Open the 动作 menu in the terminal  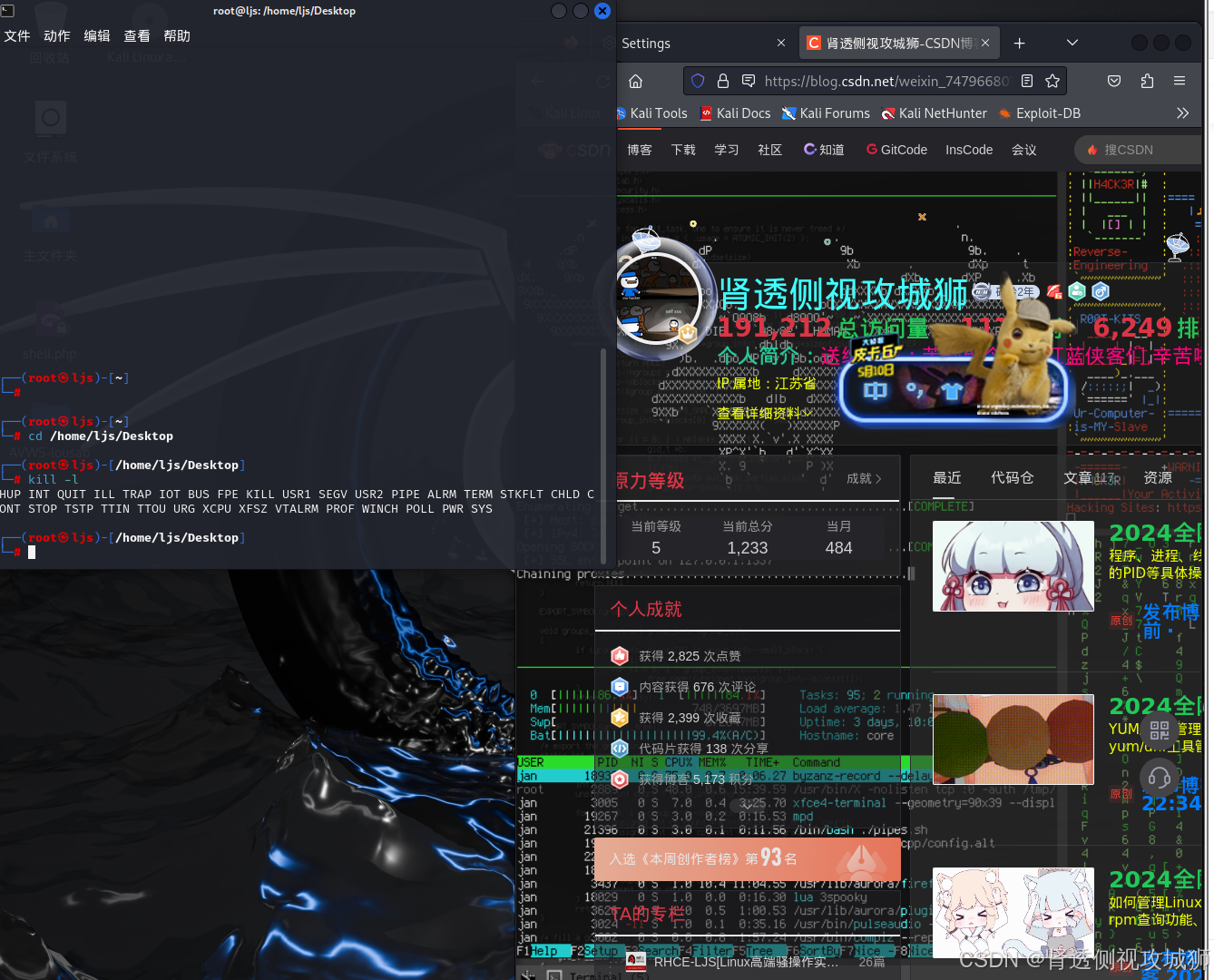coord(57,36)
